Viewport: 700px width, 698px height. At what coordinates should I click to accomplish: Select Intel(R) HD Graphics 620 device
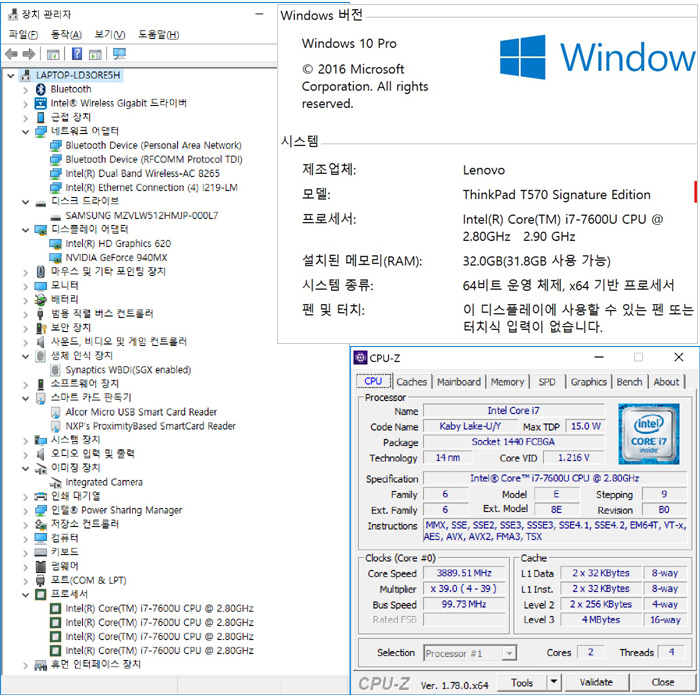point(118,244)
